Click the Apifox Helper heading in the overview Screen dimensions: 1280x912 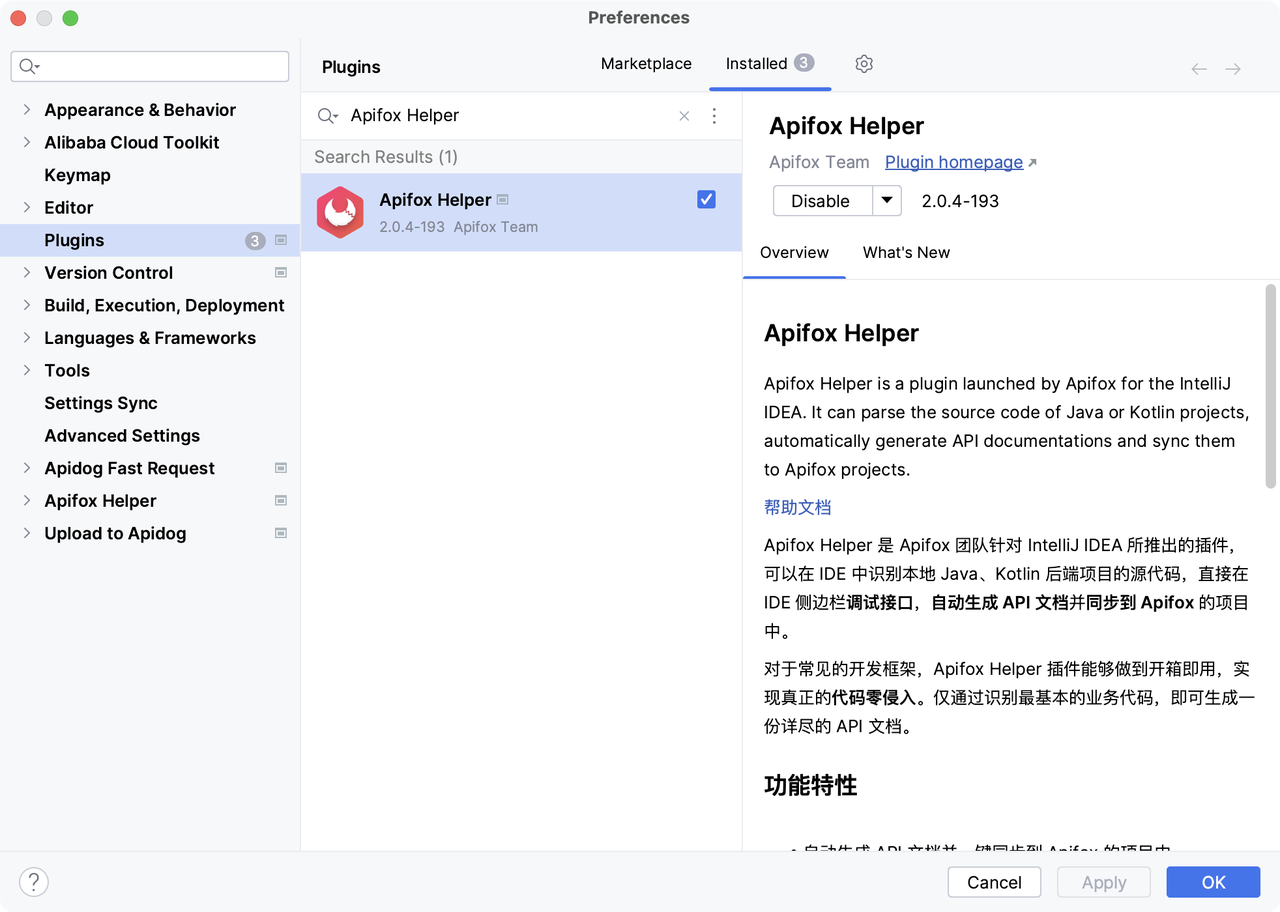click(841, 333)
